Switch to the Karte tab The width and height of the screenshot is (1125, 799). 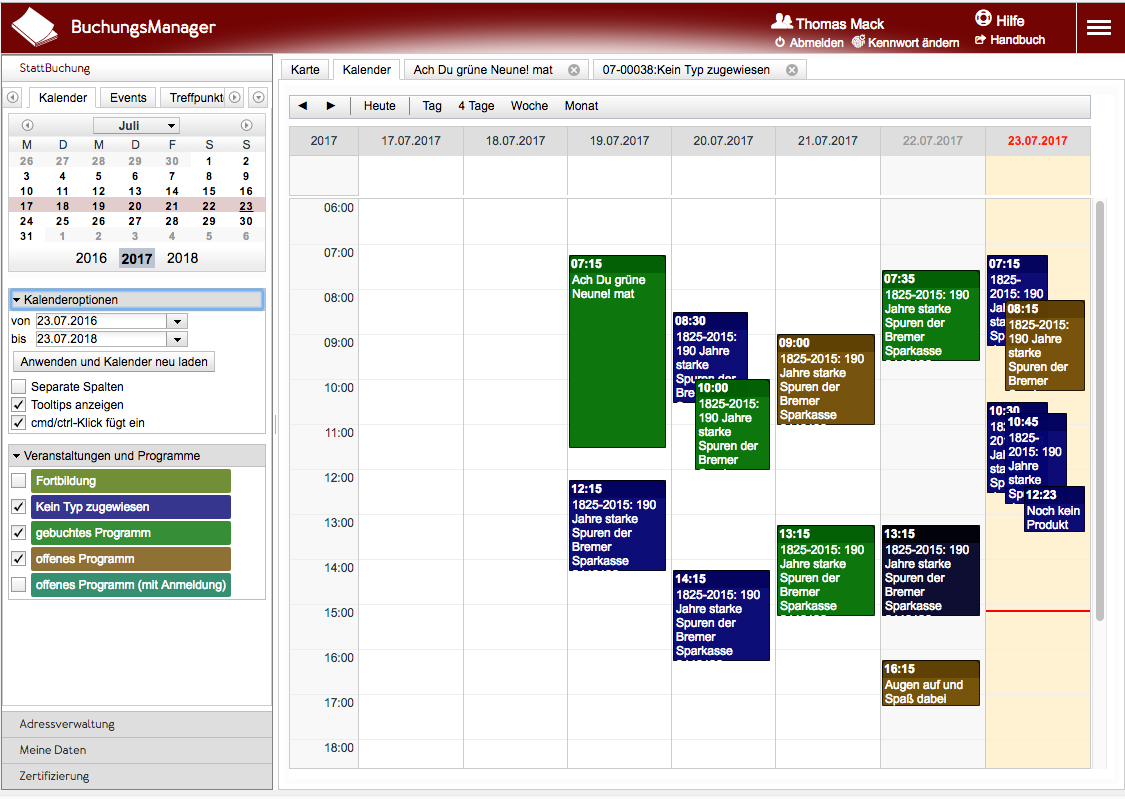(305, 70)
